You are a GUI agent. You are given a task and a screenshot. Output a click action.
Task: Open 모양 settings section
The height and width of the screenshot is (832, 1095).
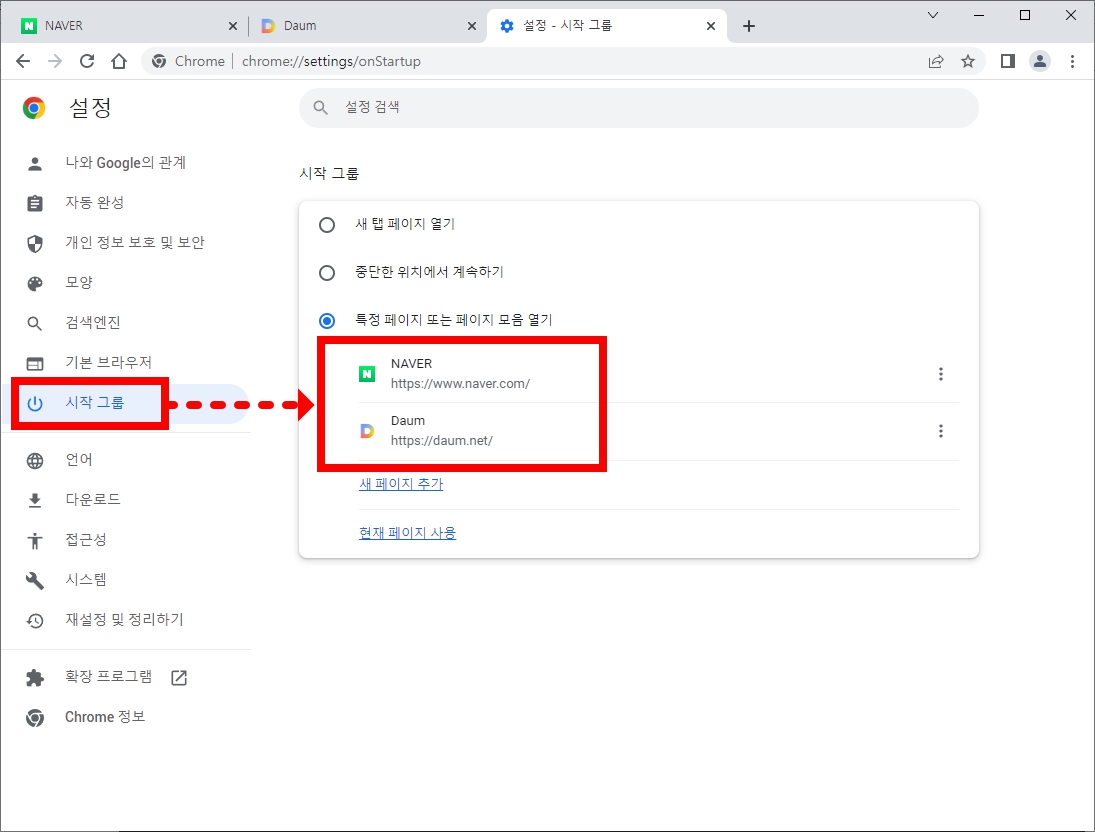click(x=126, y=283)
